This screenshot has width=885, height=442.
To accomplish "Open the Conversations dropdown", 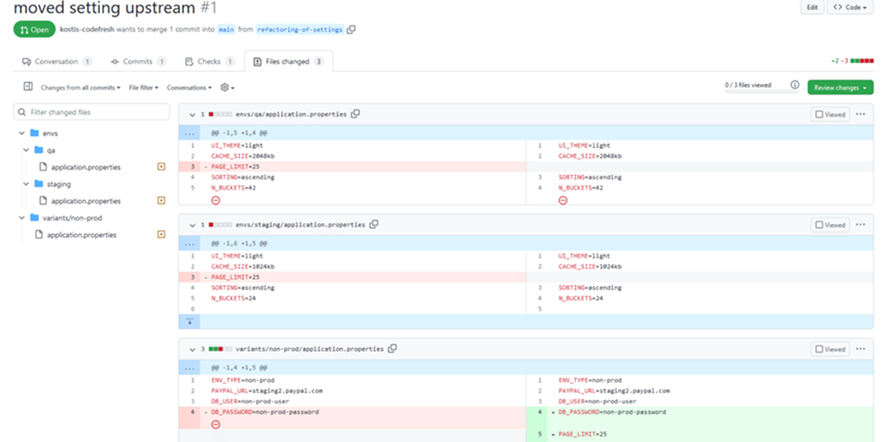I will click(189, 87).
